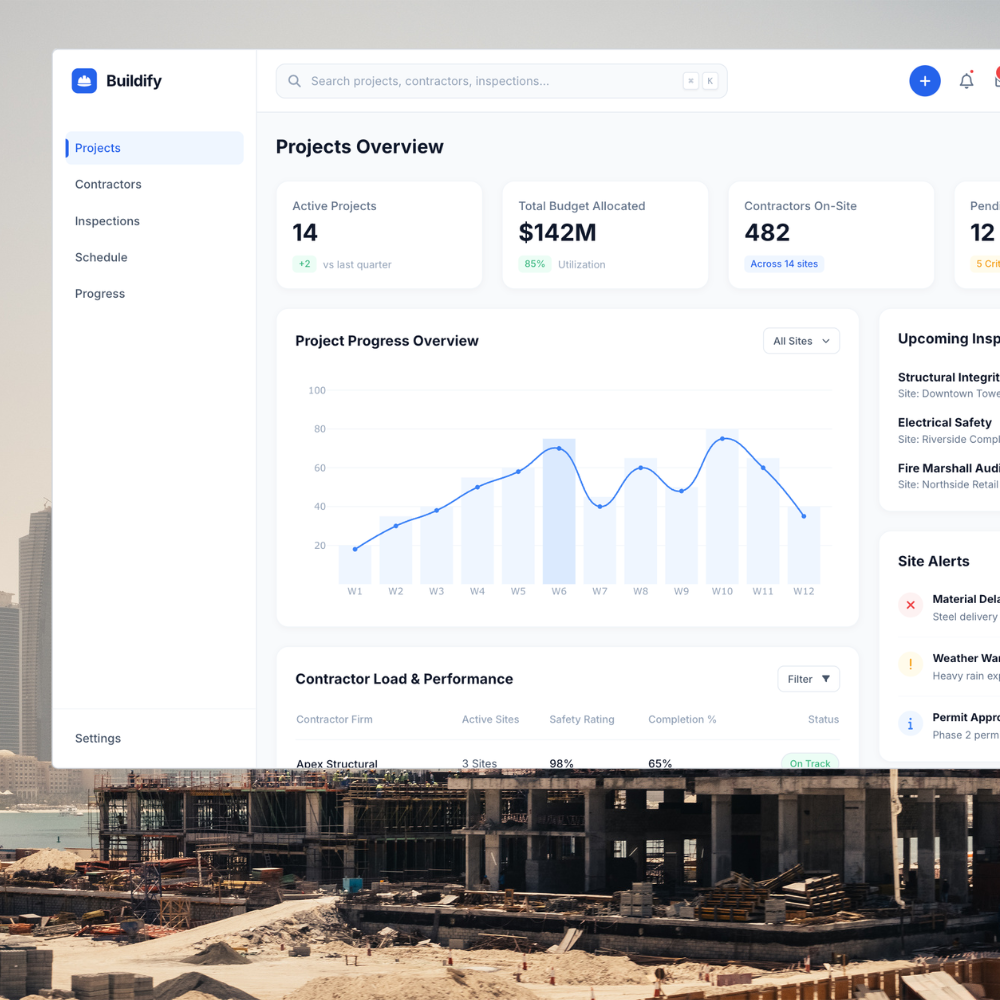The height and width of the screenshot is (1000, 1000).
Task: Click the Filter funnel icon
Action: [x=825, y=679]
